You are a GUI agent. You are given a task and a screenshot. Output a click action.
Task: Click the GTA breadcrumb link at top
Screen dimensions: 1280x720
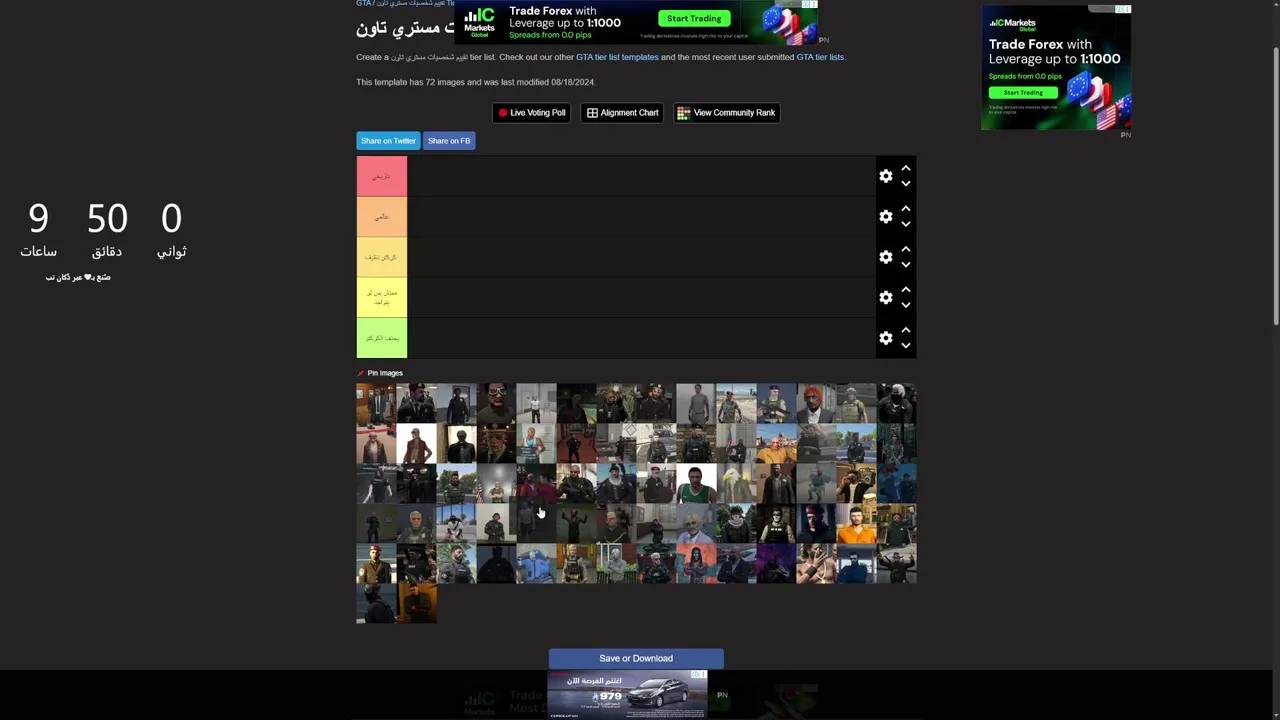click(363, 4)
